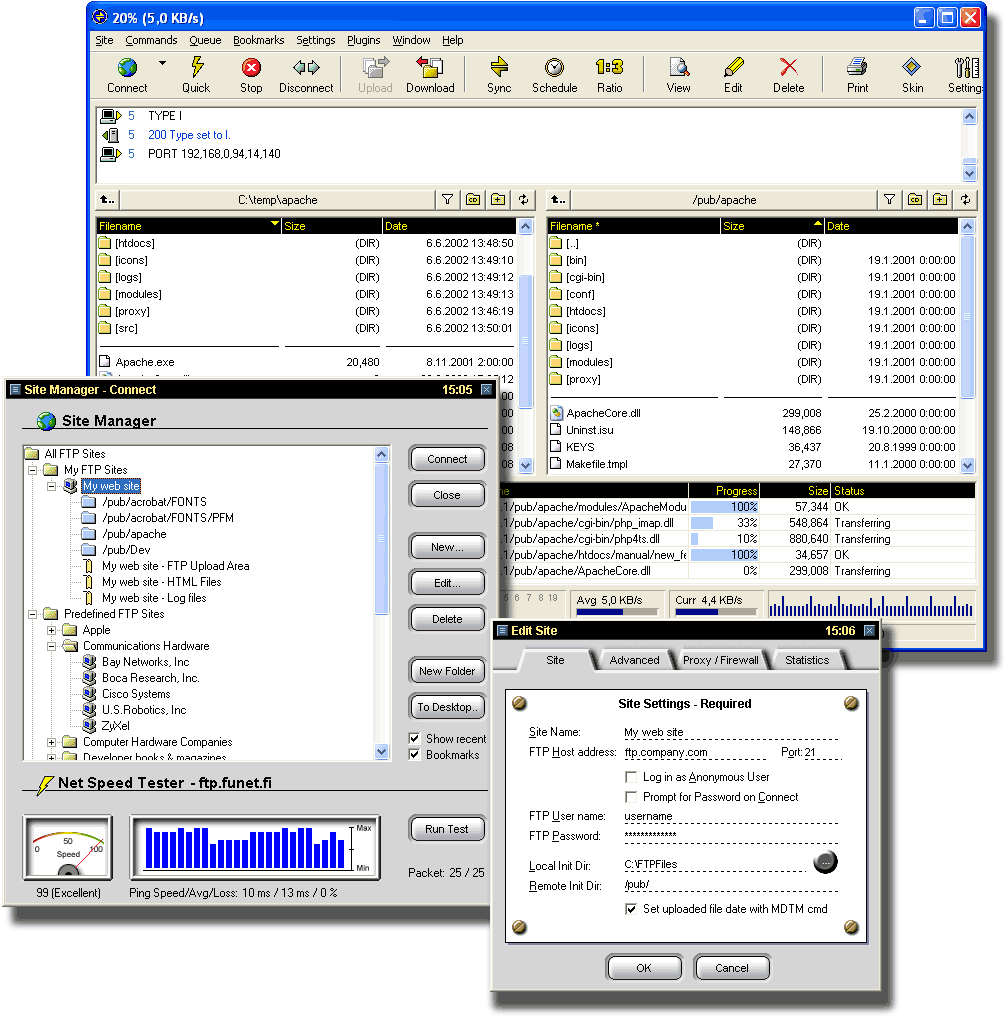Image resolution: width=1004 pixels, height=1017 pixels.
Task: Click the Ratio 1:3 icon
Action: click(x=609, y=67)
